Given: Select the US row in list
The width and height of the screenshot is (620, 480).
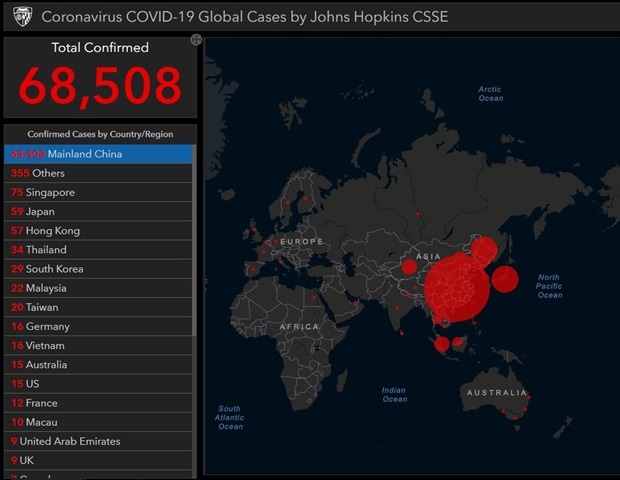Looking at the screenshot, I should [98, 384].
